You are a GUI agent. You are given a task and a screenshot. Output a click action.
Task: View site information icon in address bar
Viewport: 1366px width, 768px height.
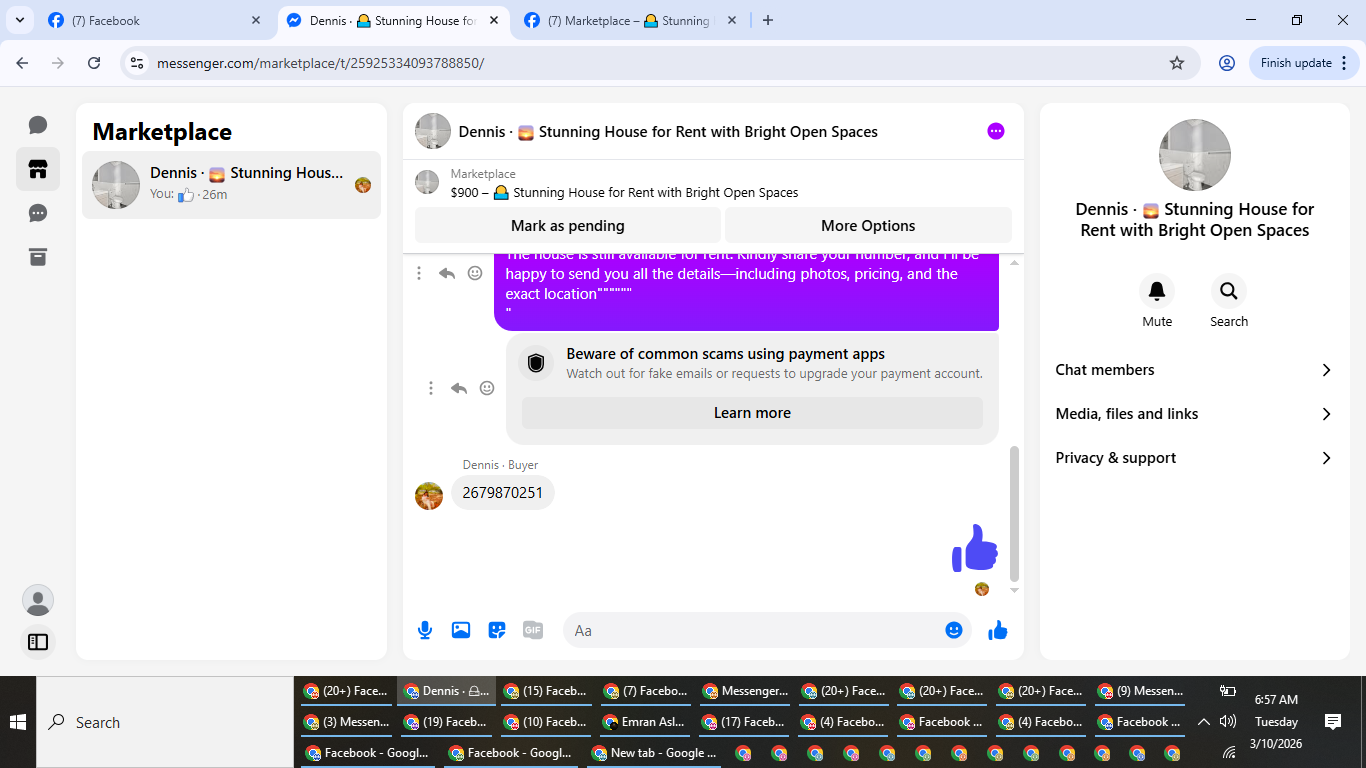(x=137, y=63)
